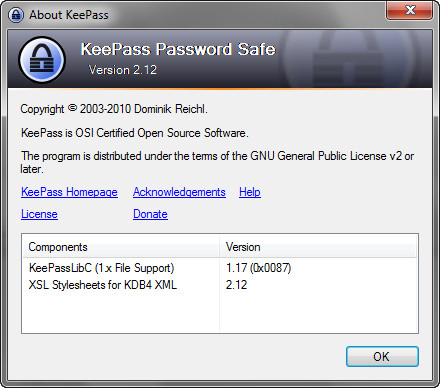Select the XSL Stylesheets for KDB4 XML row

(x=220, y=285)
